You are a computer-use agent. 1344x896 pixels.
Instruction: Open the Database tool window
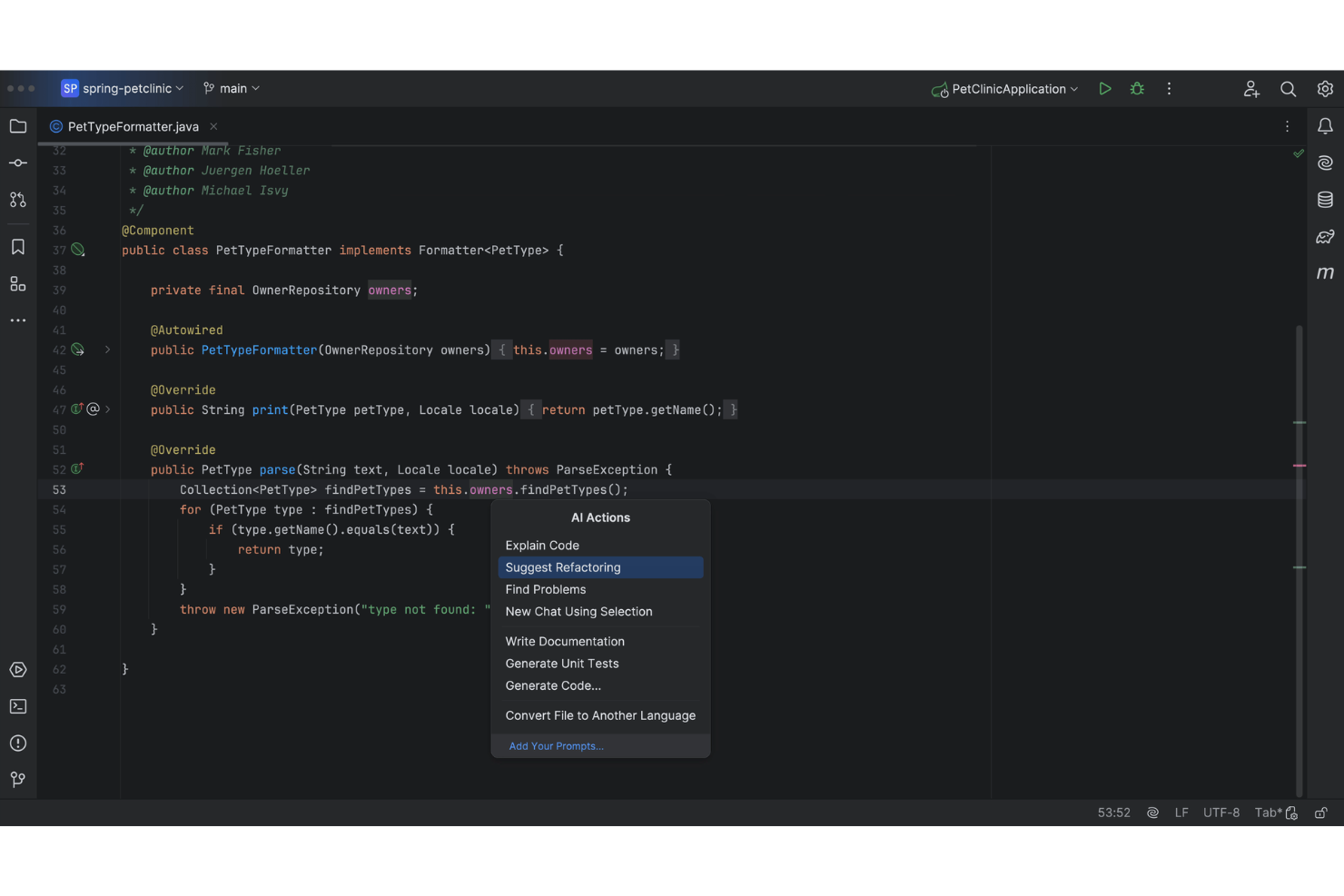tap(1325, 200)
